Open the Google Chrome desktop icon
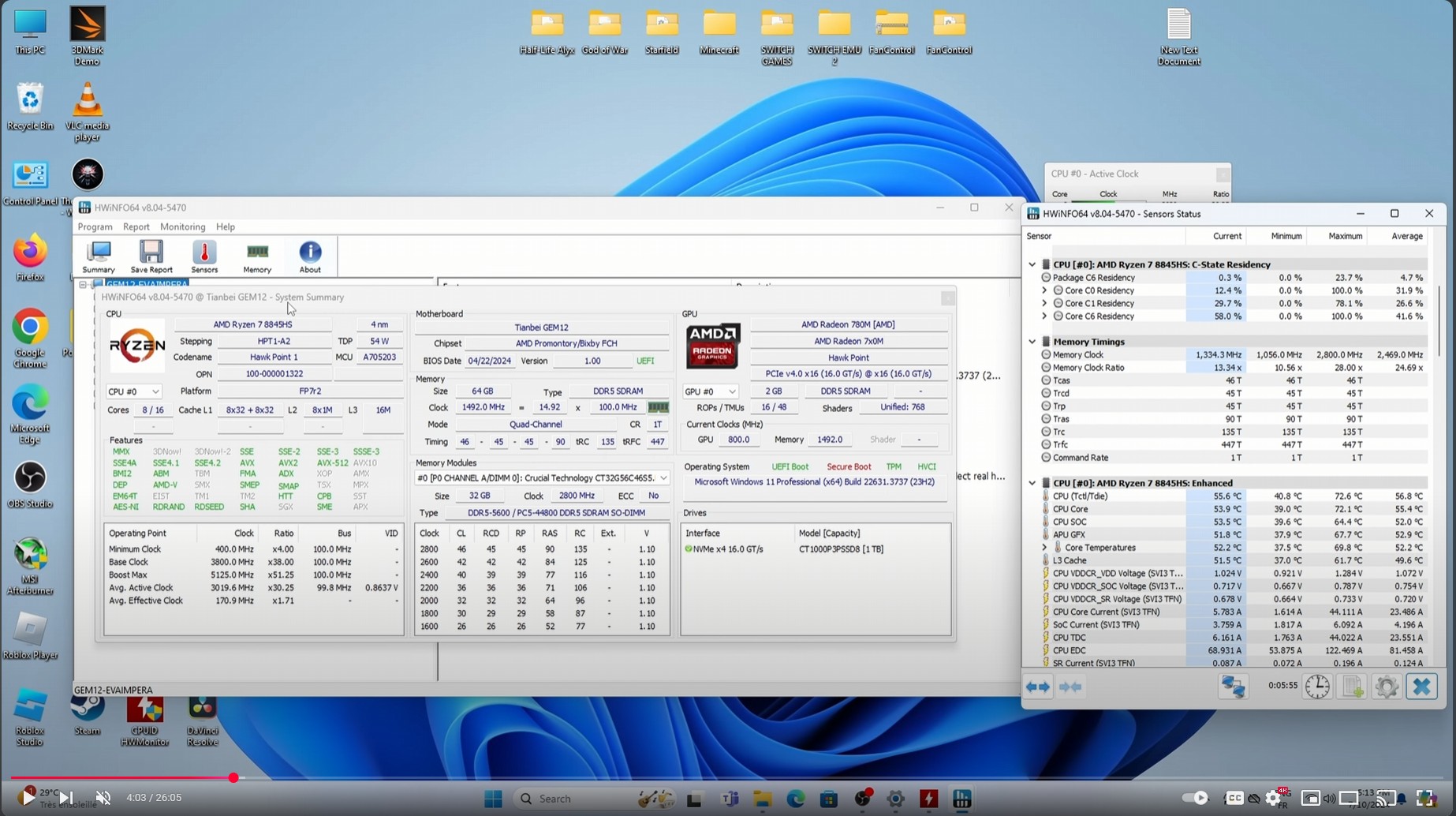The image size is (1456, 816). [x=30, y=339]
